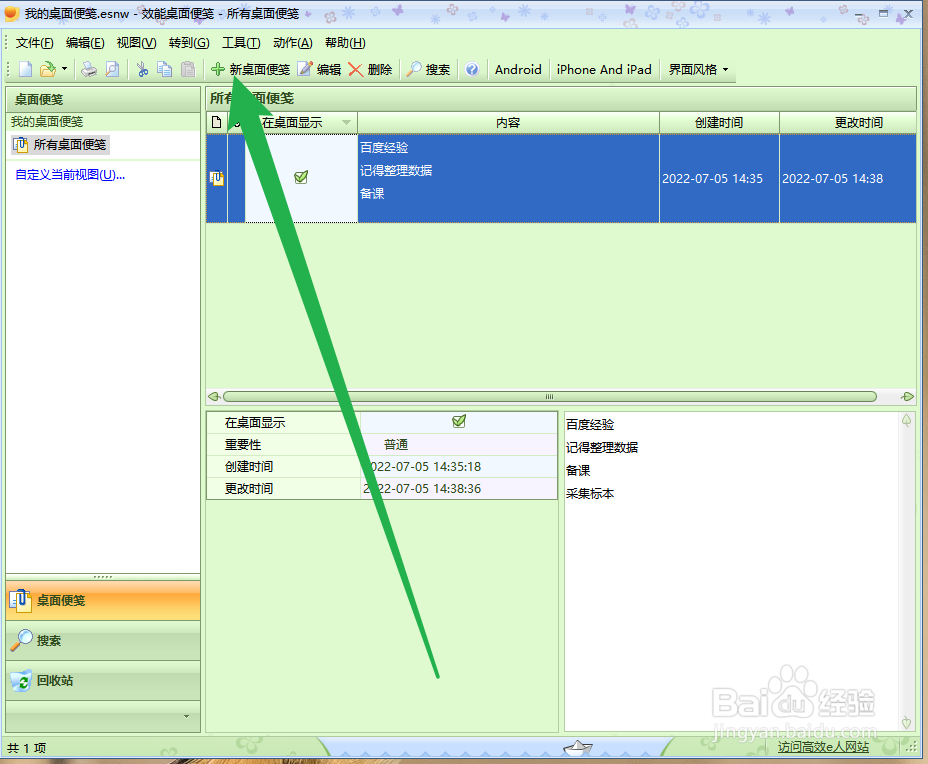This screenshot has width=928, height=764.
Task: Open file with the folder icon
Action: point(47,69)
